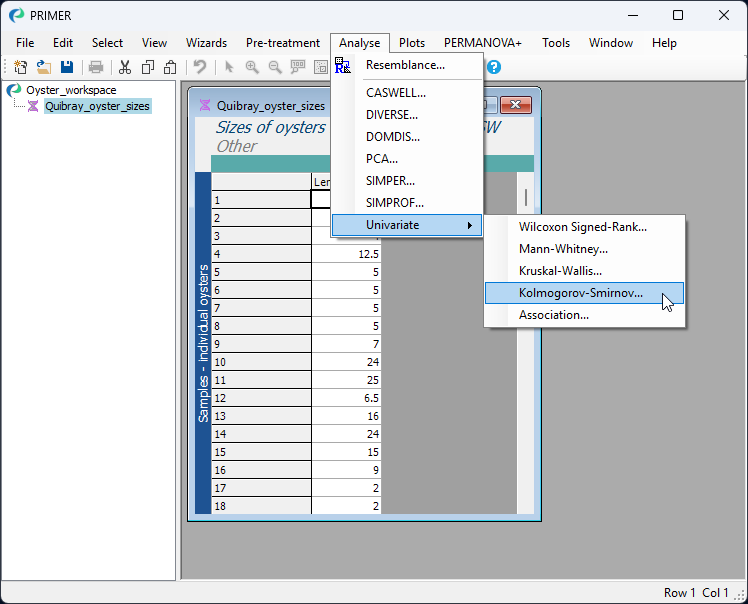748x604 pixels.
Task: Select Kolmogorov-Smirnov from the Univariate submenu
Action: (x=581, y=293)
